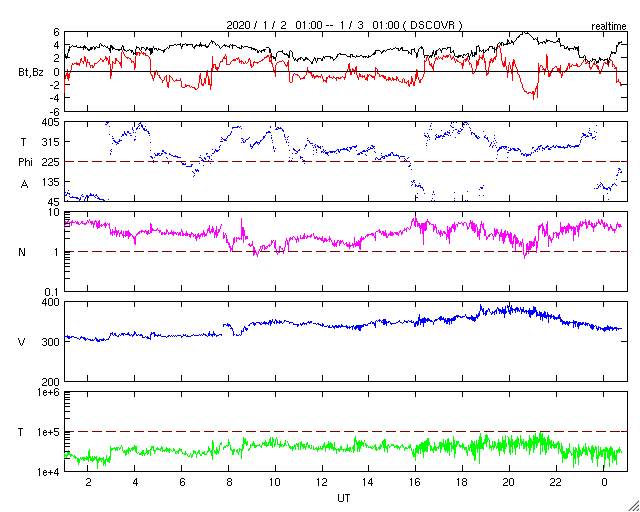Image resolution: width=640 pixels, height=512 pixels.
Task: Click the "22" hour tick on the UT axis
Action: coord(556,483)
